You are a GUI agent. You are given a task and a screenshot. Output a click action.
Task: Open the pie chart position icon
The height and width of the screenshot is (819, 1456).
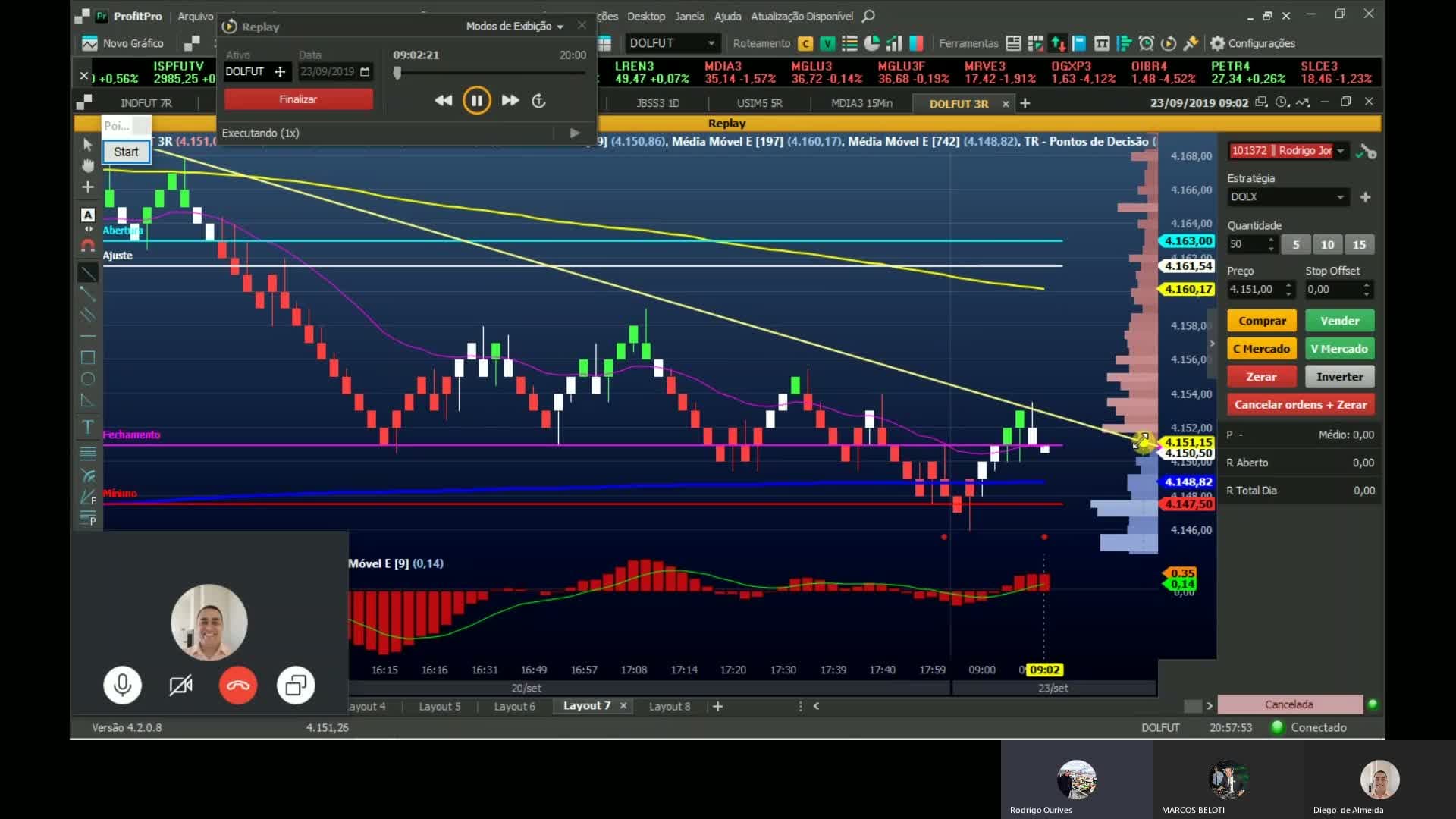[x=872, y=44]
